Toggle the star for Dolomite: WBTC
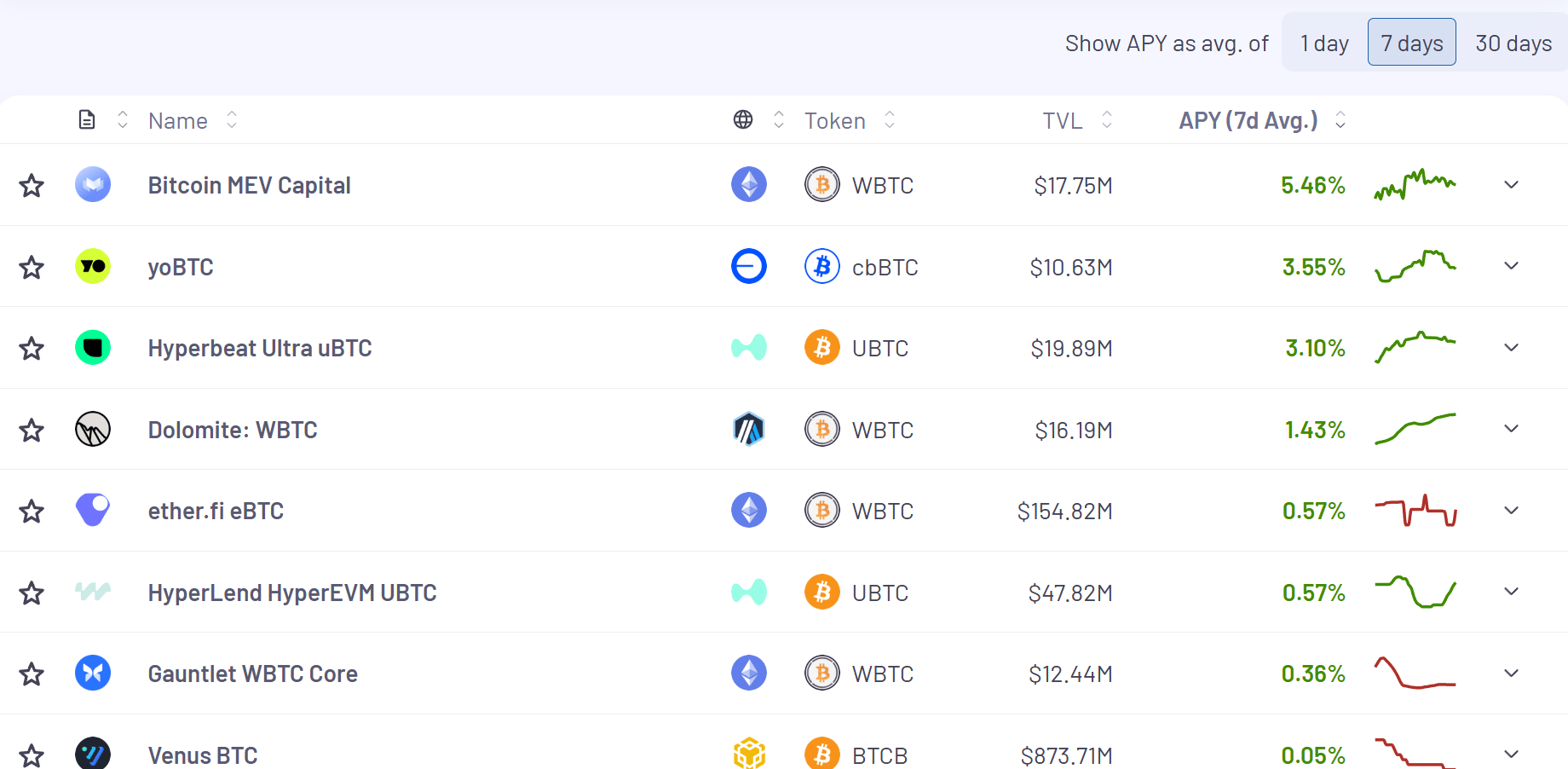Image resolution: width=1568 pixels, height=769 pixels. 32,430
